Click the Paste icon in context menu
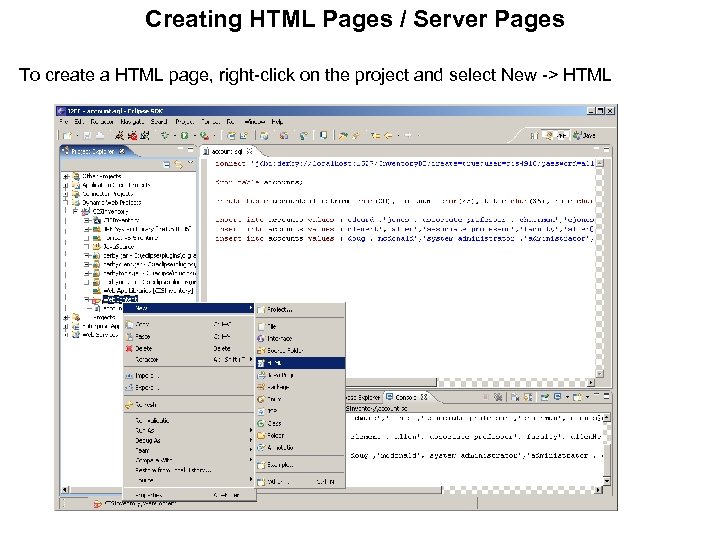720x540 pixels. coord(129,337)
